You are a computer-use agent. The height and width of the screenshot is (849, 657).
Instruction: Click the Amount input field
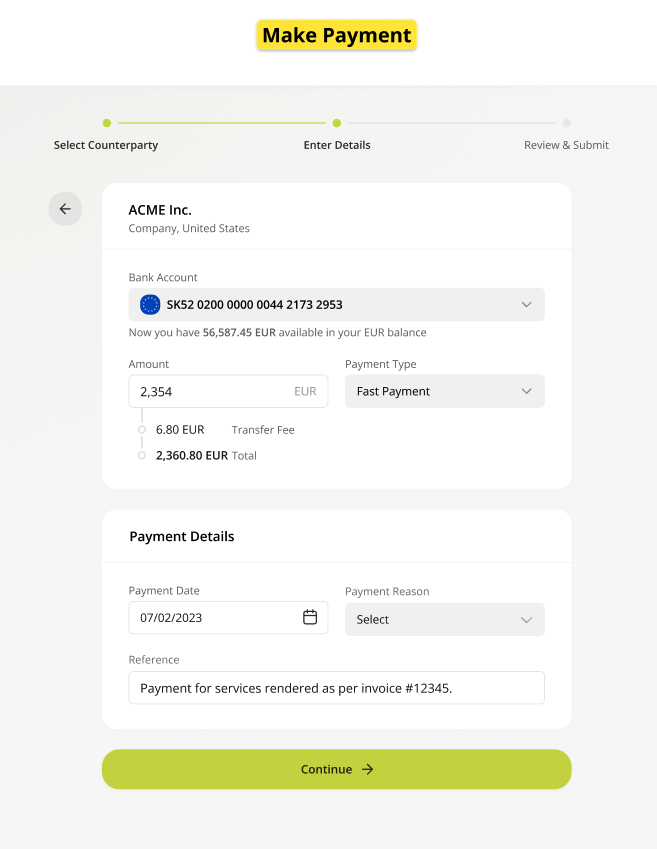tap(228, 391)
